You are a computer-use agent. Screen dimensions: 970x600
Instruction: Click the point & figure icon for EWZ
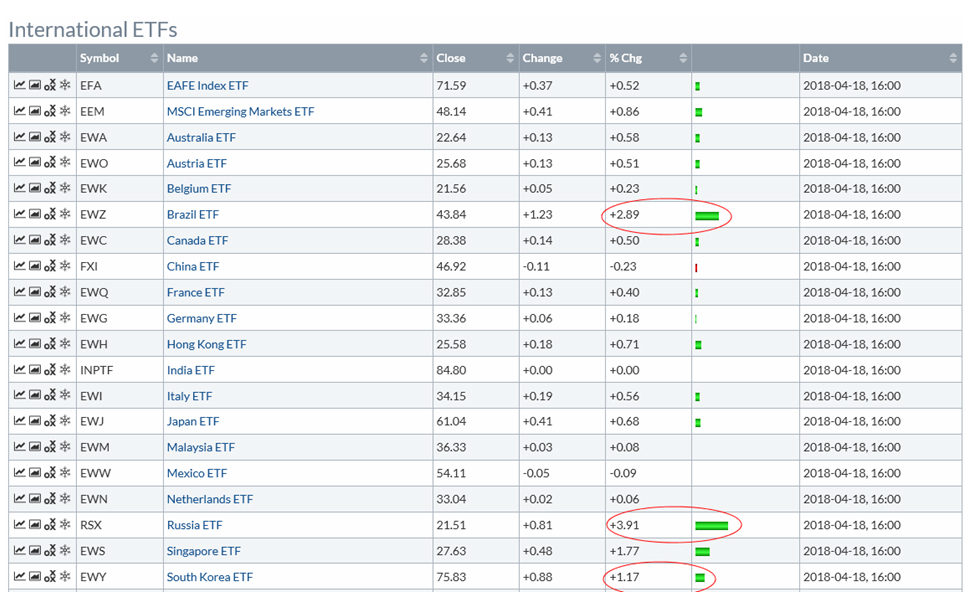coord(50,215)
